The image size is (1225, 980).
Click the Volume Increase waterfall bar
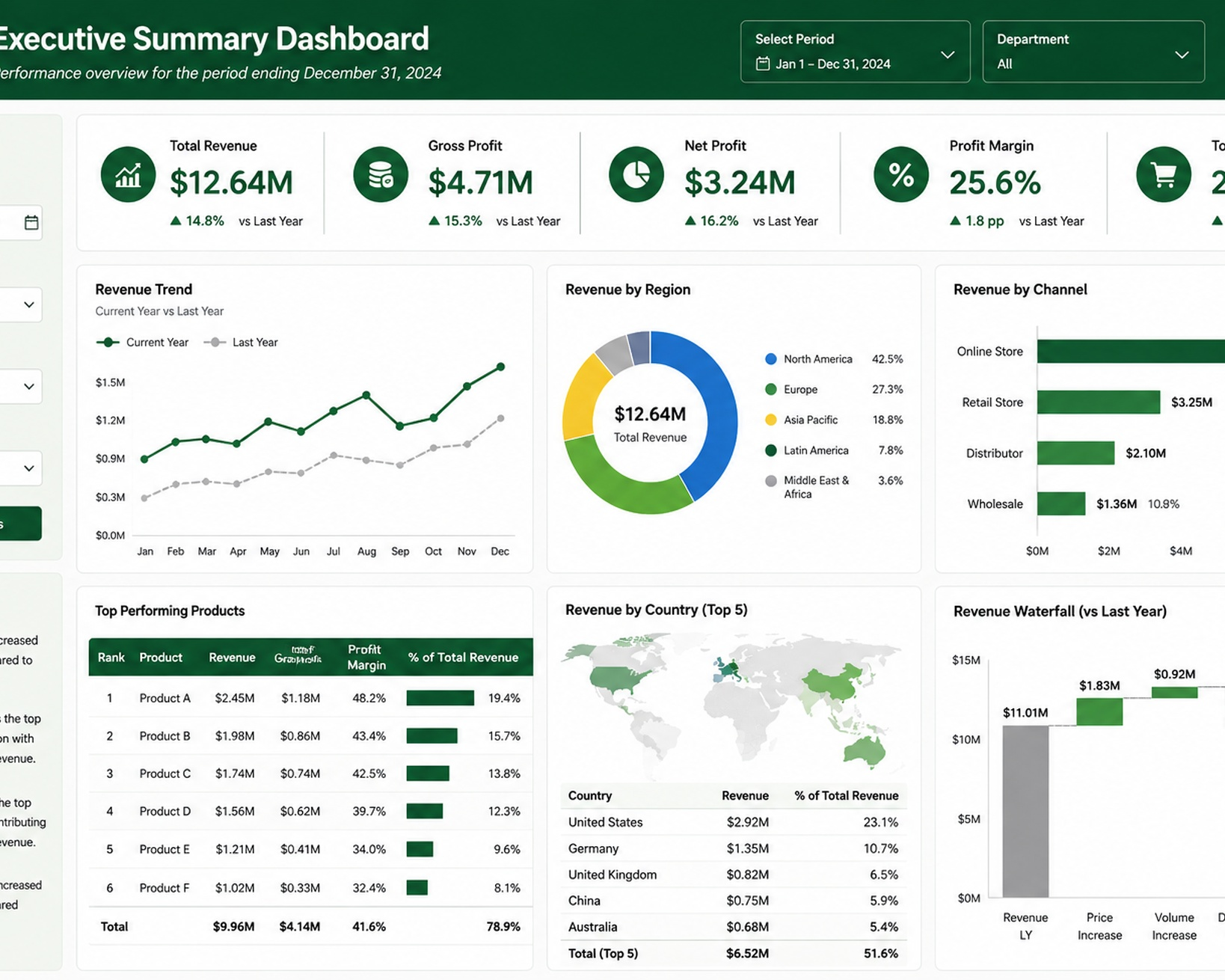pos(1174,692)
